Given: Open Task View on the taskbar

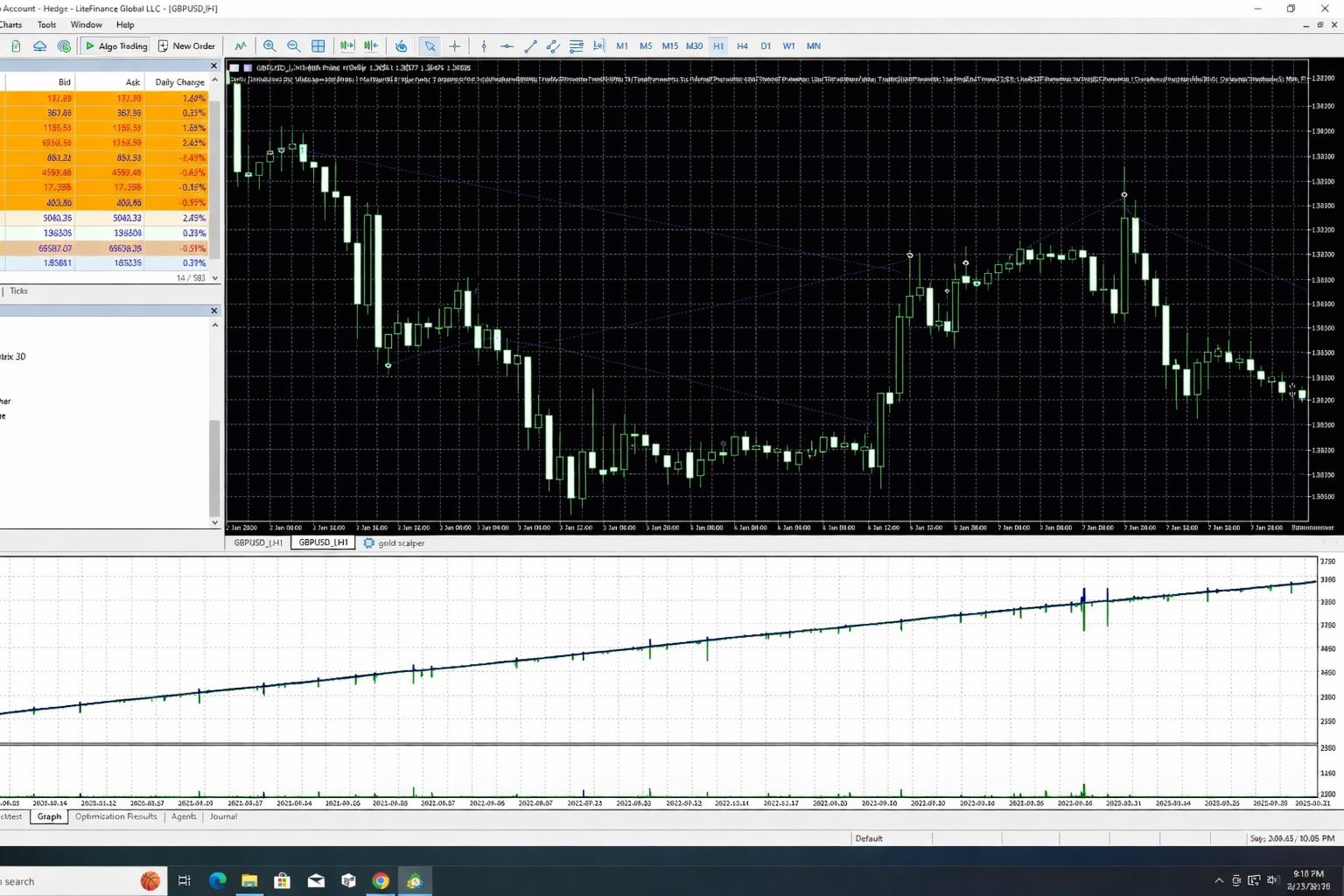Looking at the screenshot, I should pyautogui.click(x=185, y=880).
